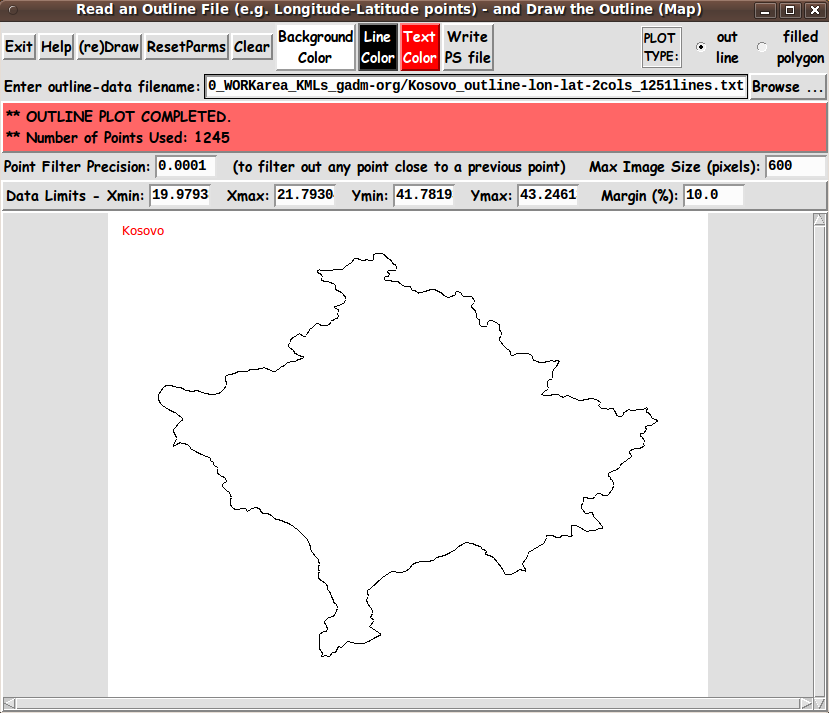Click the Xmax value field

305,195
